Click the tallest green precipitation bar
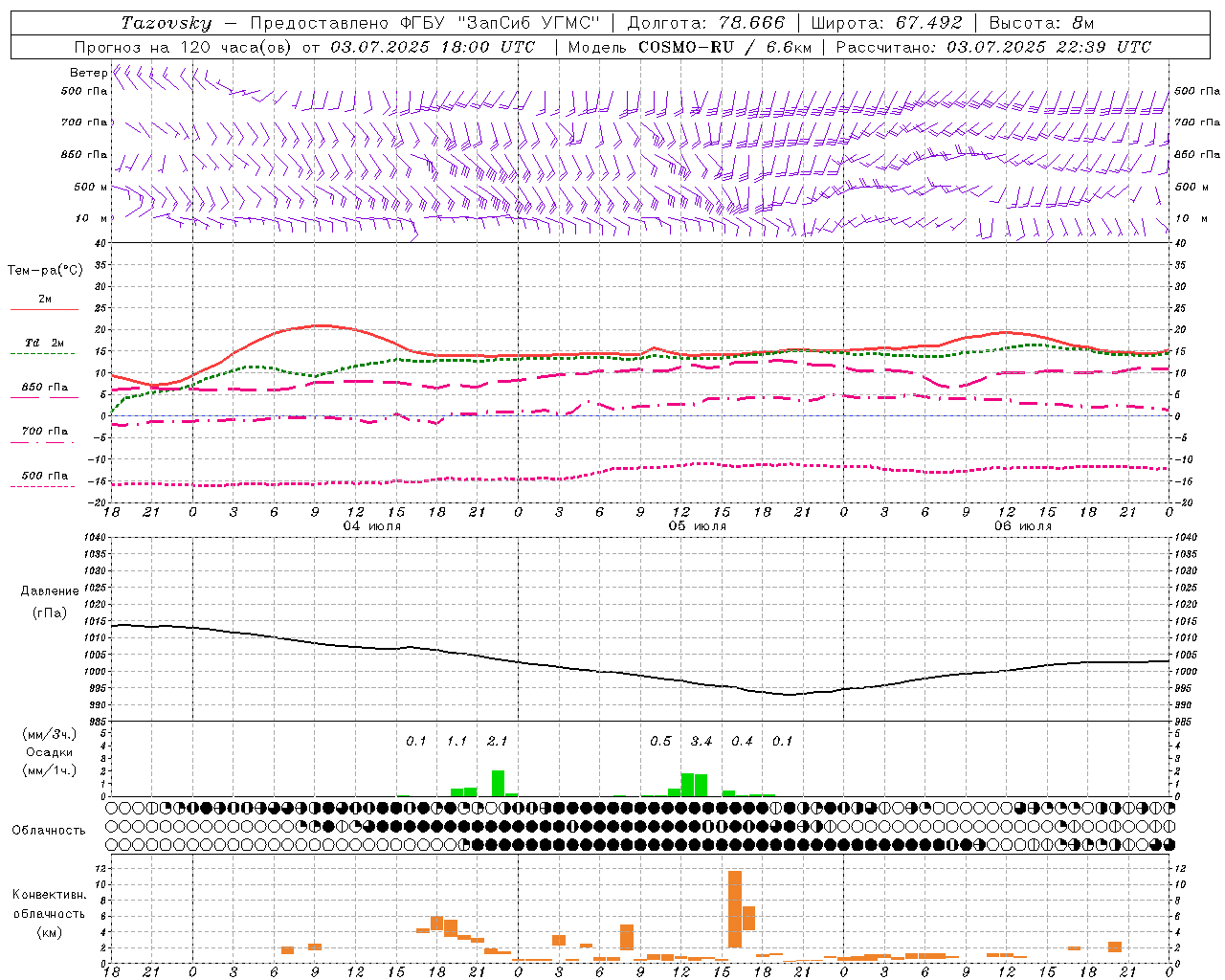The width and height of the screenshot is (1225, 980). [498, 783]
